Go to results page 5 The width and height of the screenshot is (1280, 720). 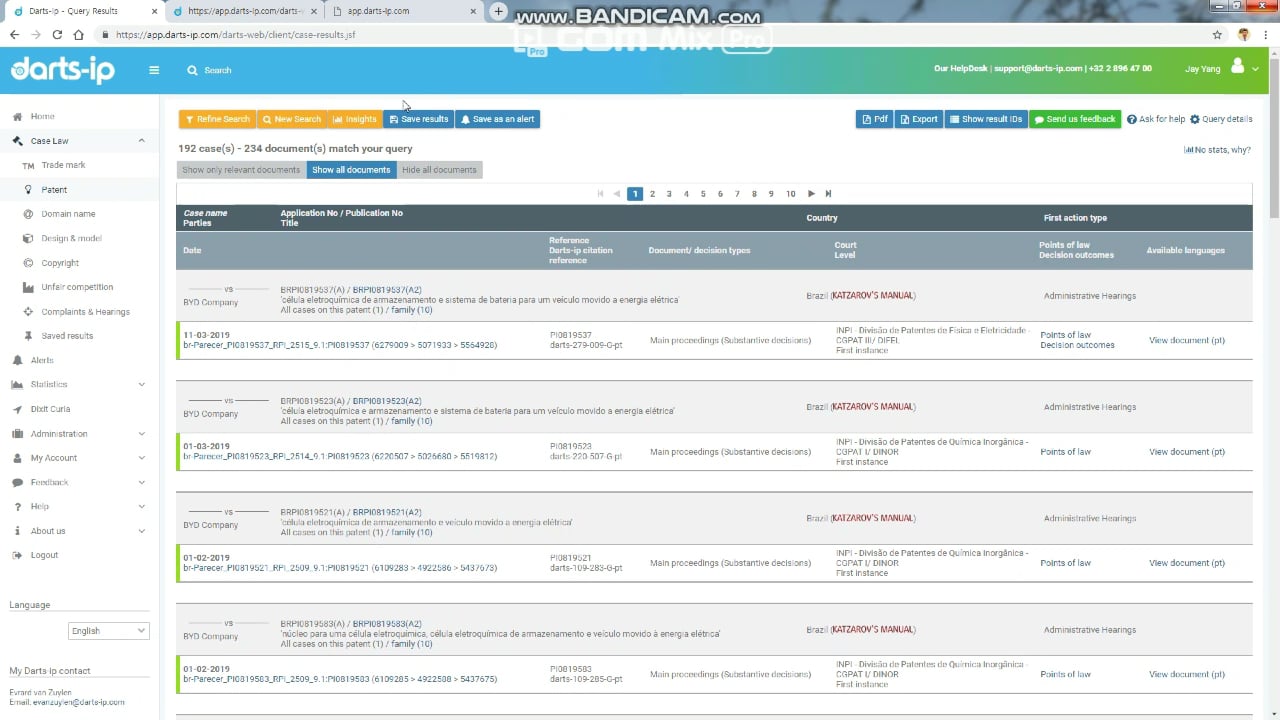coord(703,194)
